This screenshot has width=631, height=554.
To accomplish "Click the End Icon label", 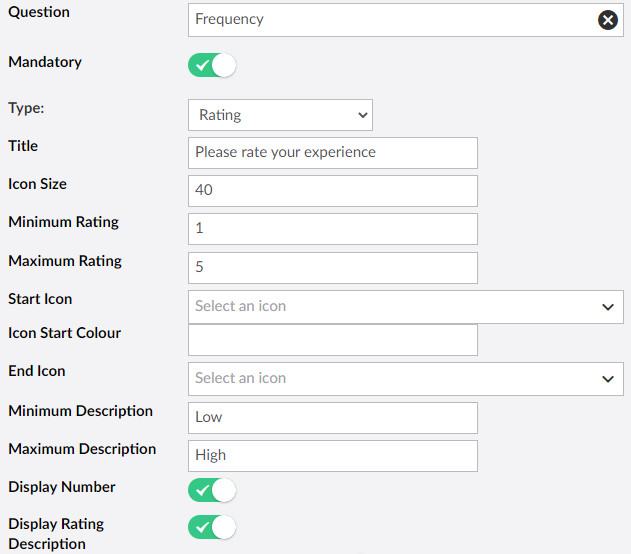I will pos(37,371).
